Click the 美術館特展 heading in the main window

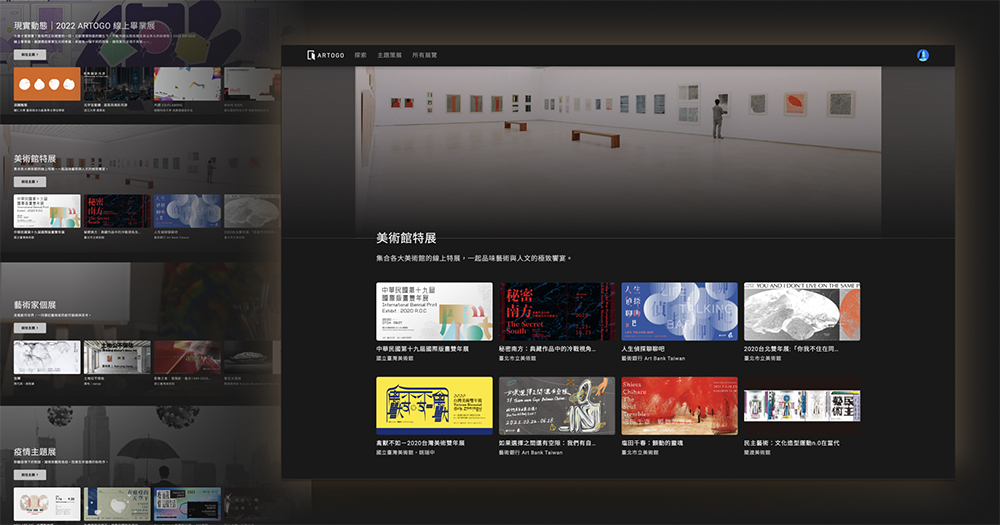click(x=405, y=238)
